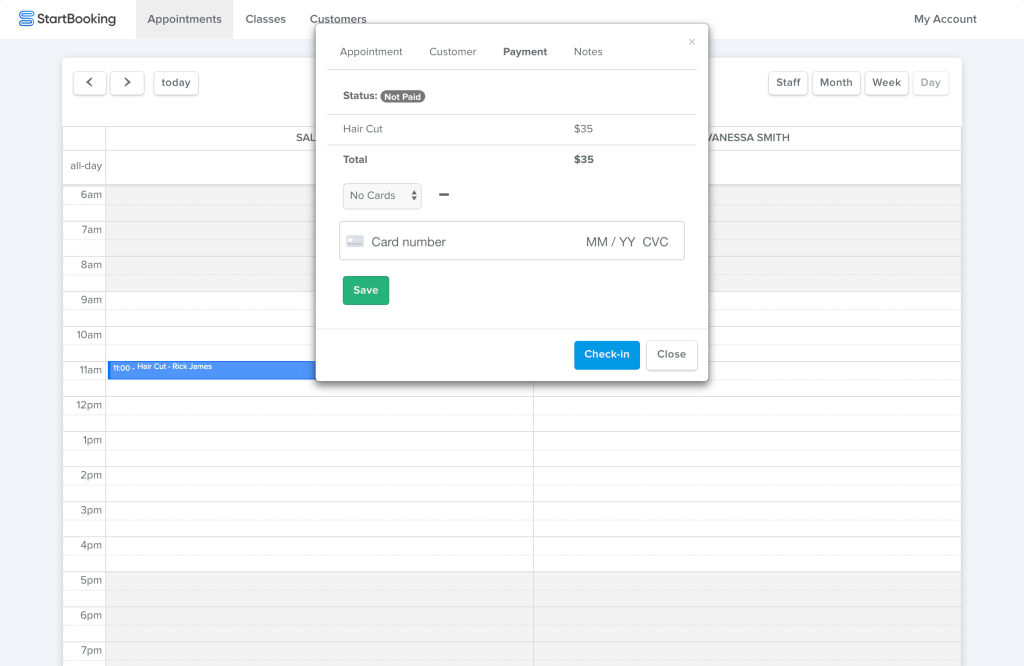Click the MM / YY expiry field
Screen dimensions: 1024x666
610,242
